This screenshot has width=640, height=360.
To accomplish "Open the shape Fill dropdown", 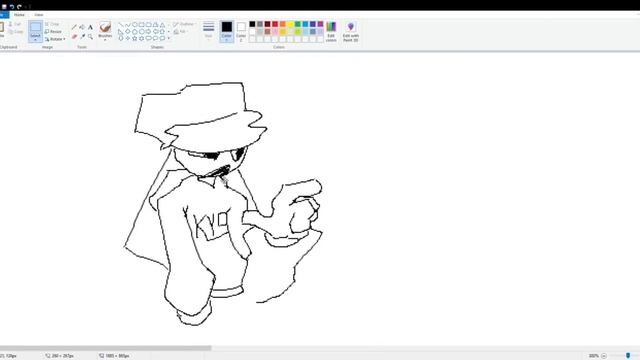I will [180, 31].
